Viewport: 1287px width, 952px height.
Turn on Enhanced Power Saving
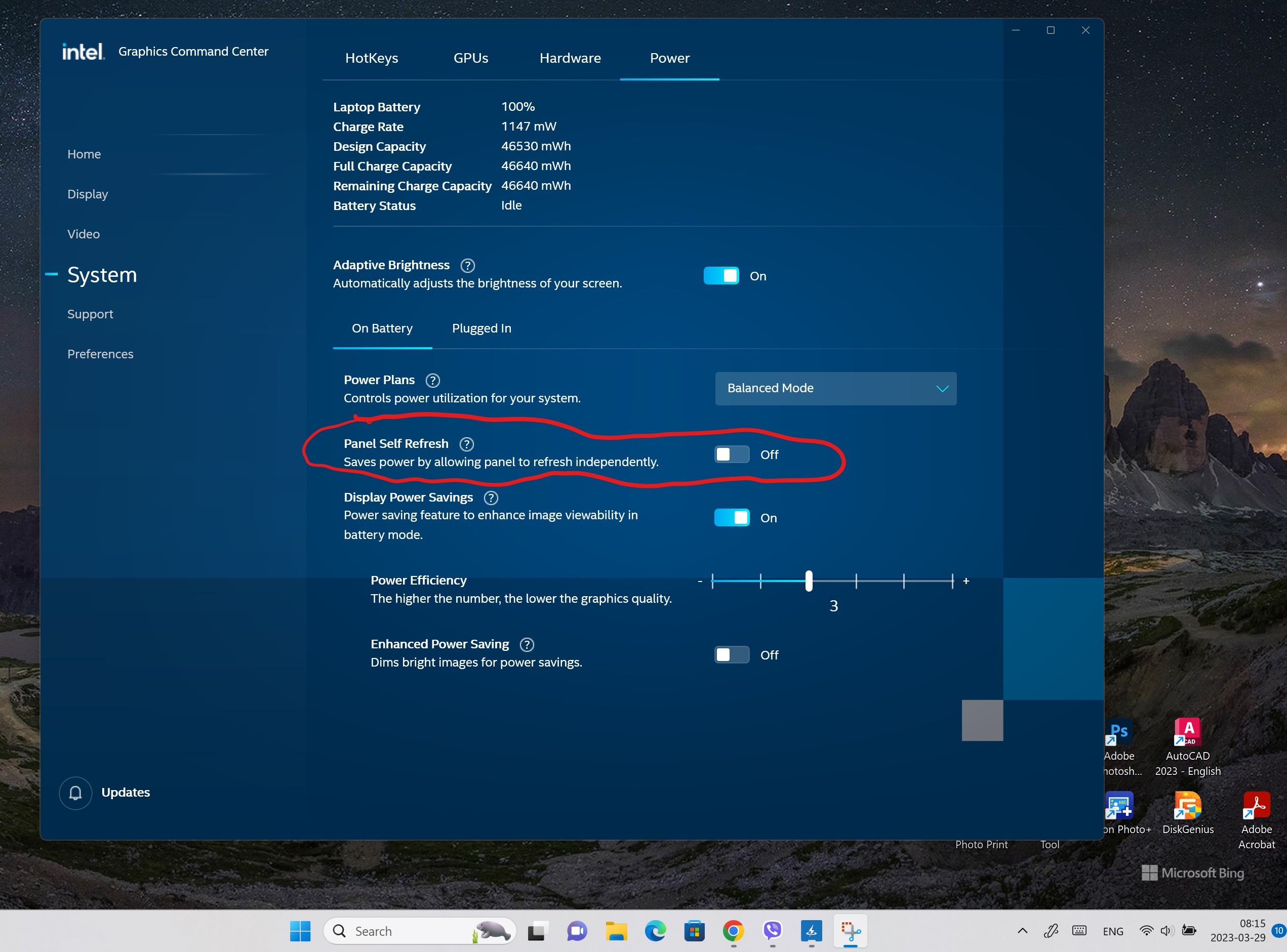point(732,655)
